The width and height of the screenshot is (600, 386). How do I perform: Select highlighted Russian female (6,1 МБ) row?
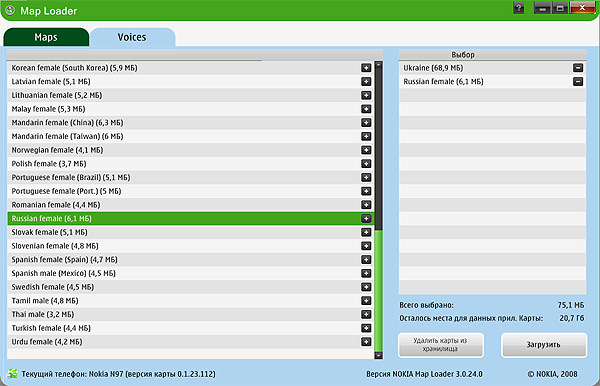coord(190,218)
